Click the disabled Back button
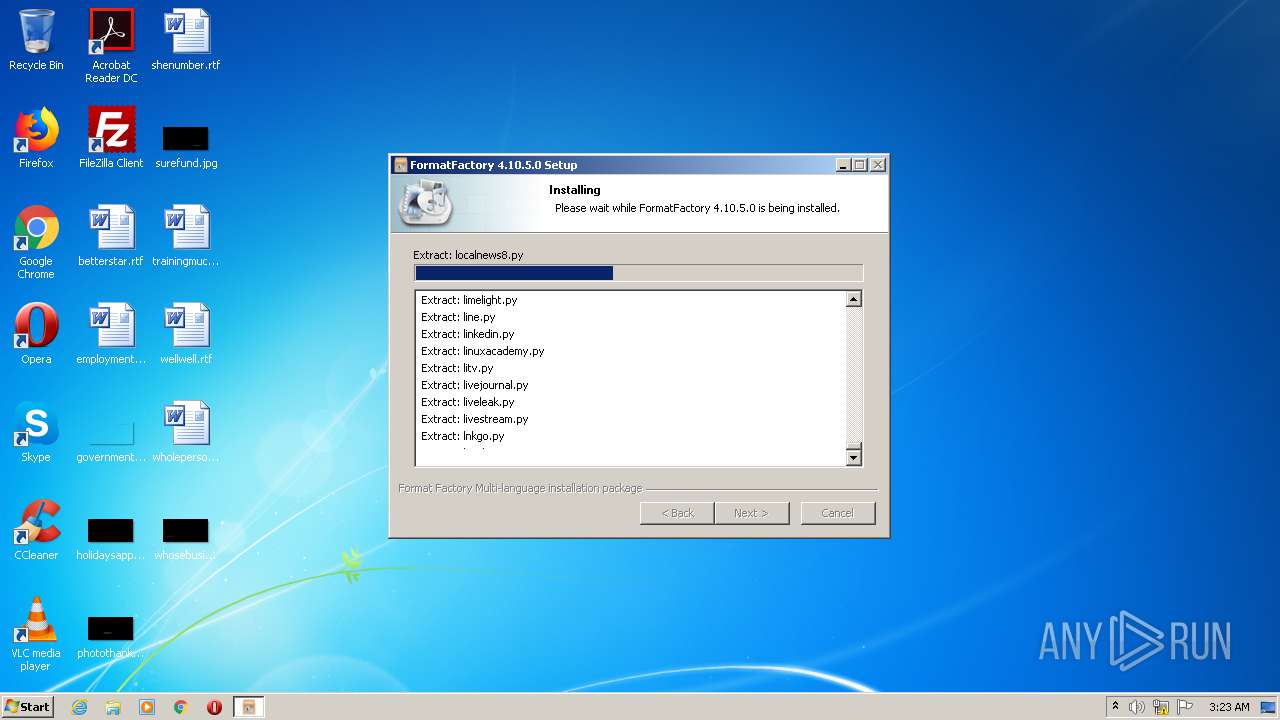This screenshot has height=720, width=1280. click(677, 513)
